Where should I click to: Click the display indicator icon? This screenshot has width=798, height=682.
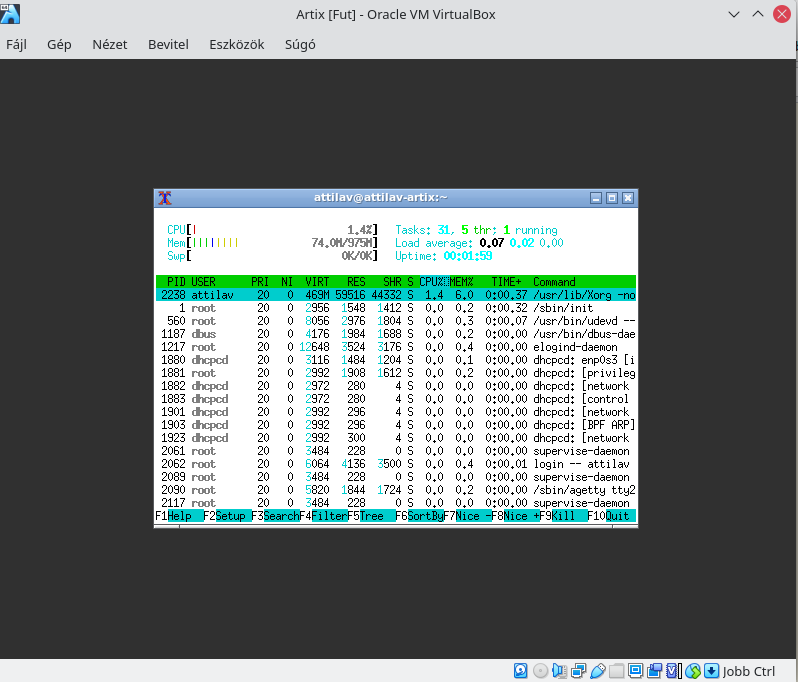pyautogui.click(x=635, y=671)
